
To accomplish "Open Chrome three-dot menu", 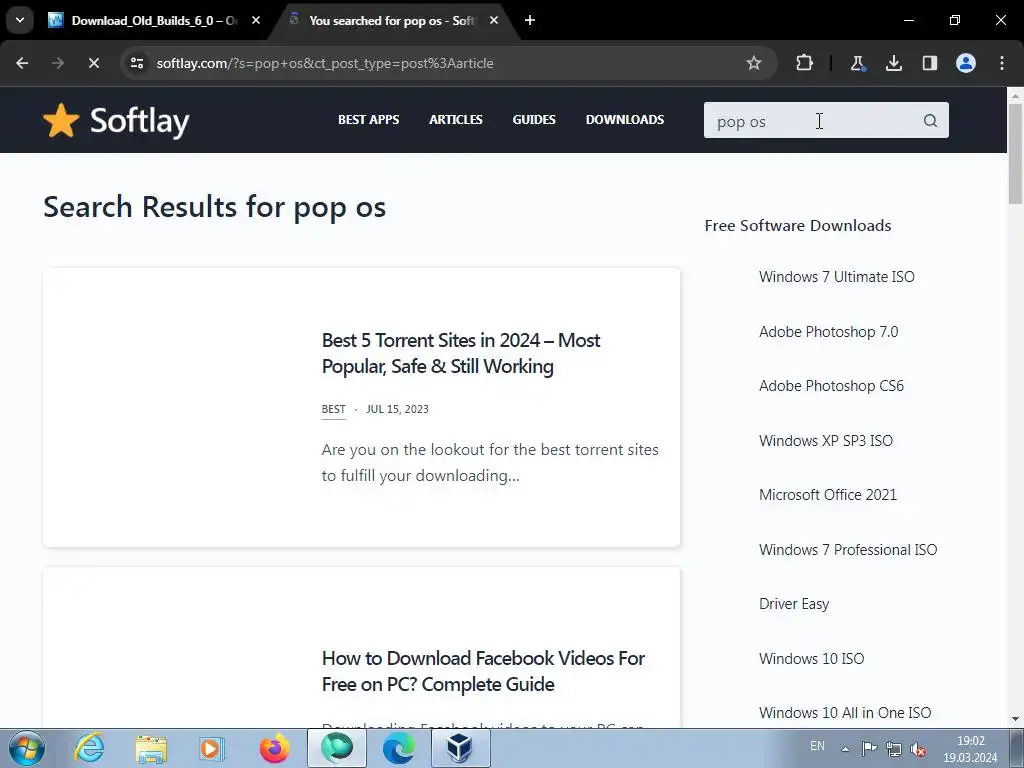I will pos(1002,63).
